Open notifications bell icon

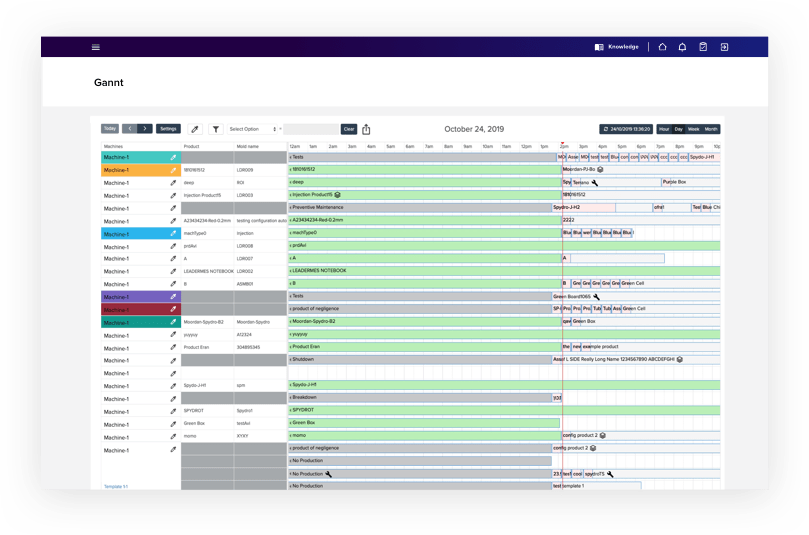[x=682, y=47]
